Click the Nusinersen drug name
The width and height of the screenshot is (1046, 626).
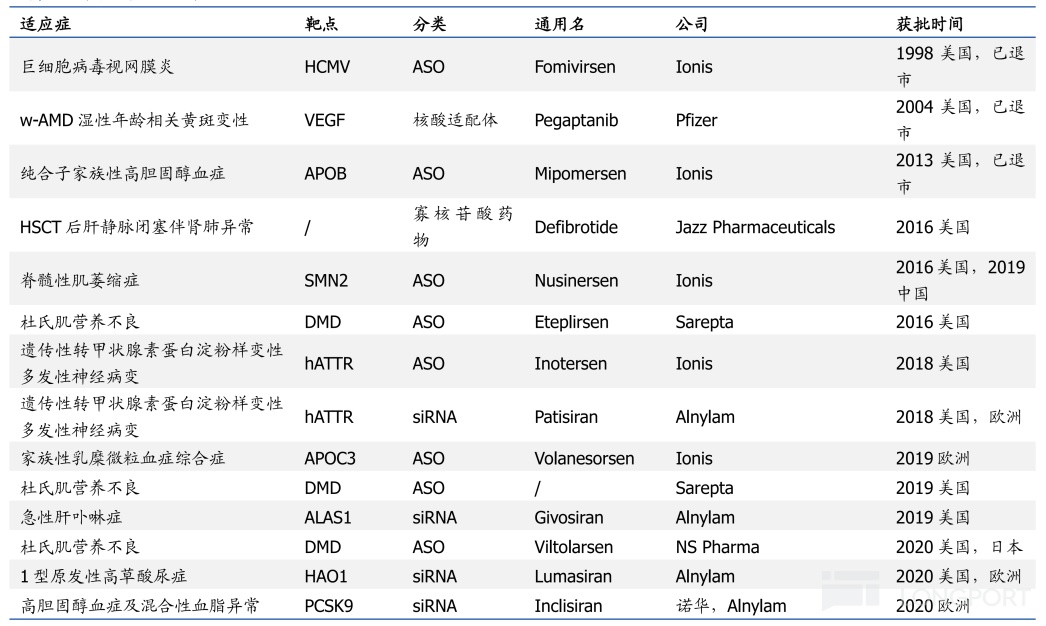576,281
